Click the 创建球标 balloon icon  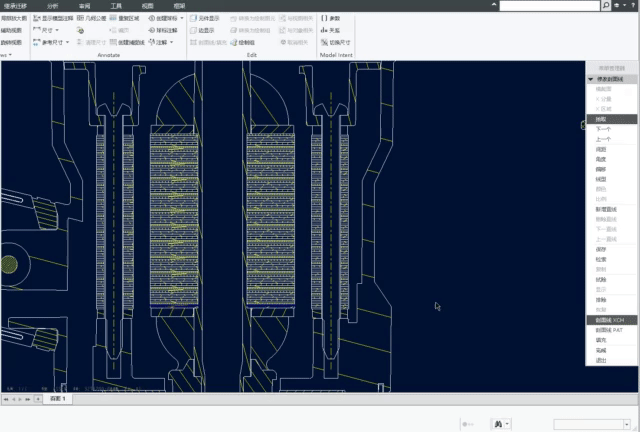coord(151,18)
